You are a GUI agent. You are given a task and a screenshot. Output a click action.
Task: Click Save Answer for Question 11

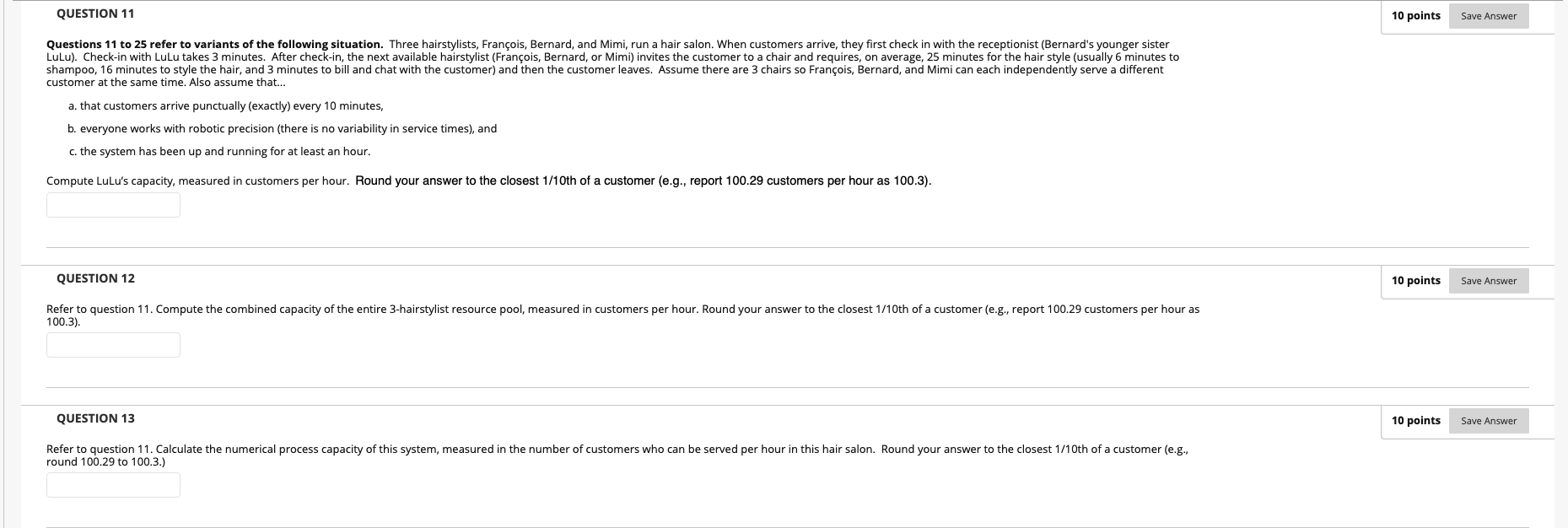pyautogui.click(x=1487, y=15)
